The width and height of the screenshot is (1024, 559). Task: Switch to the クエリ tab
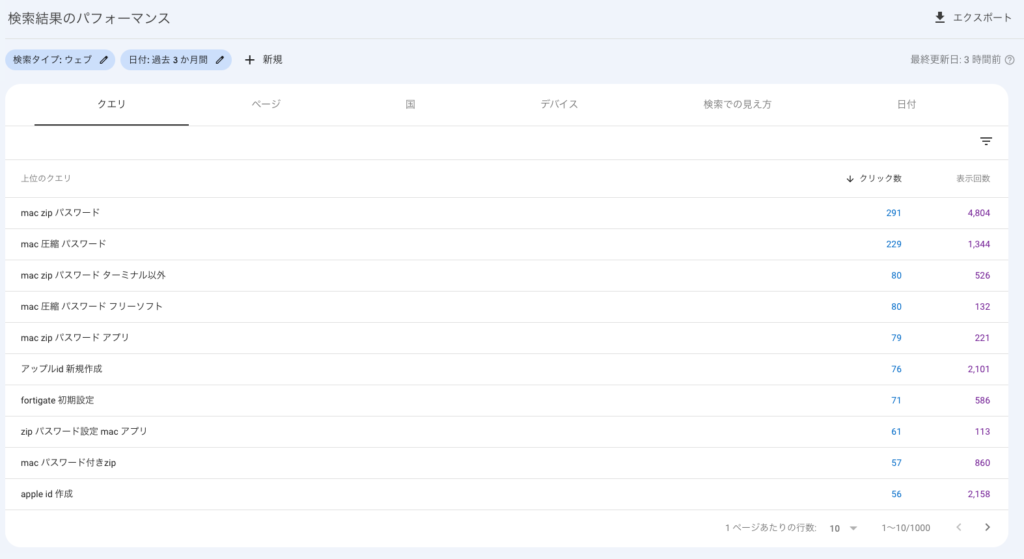point(112,104)
